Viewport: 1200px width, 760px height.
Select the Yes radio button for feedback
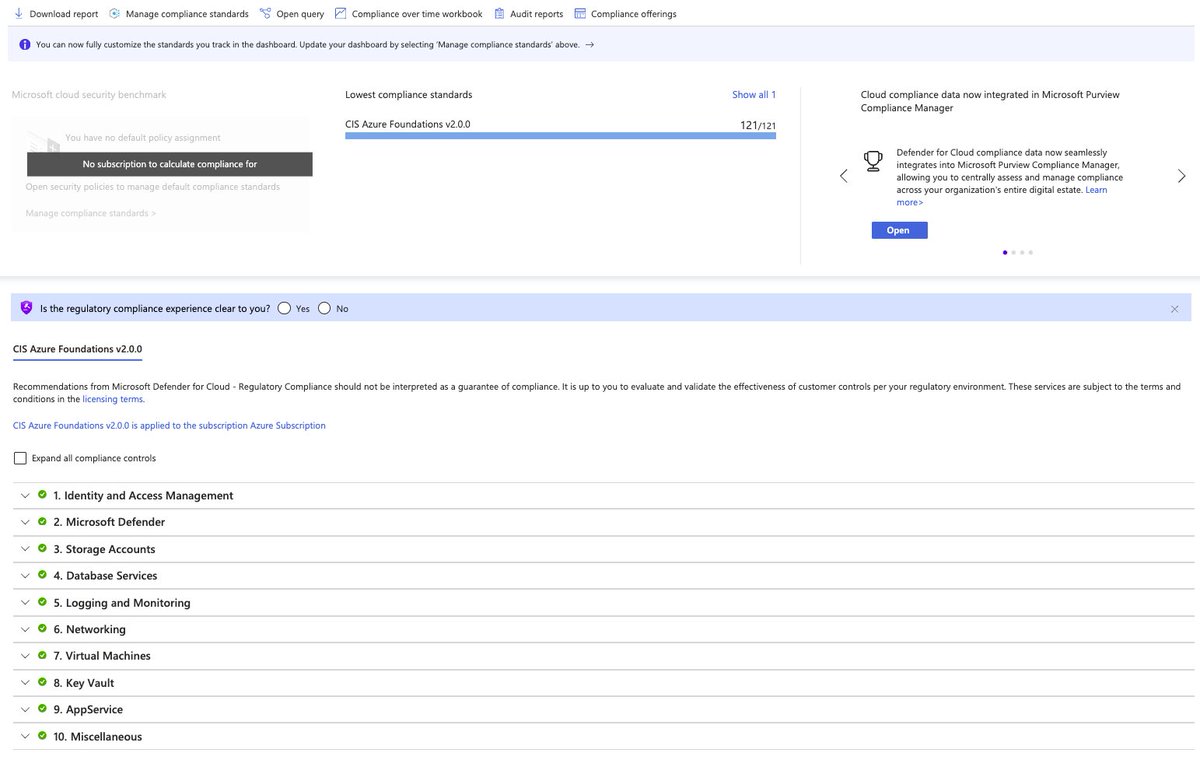pos(285,308)
